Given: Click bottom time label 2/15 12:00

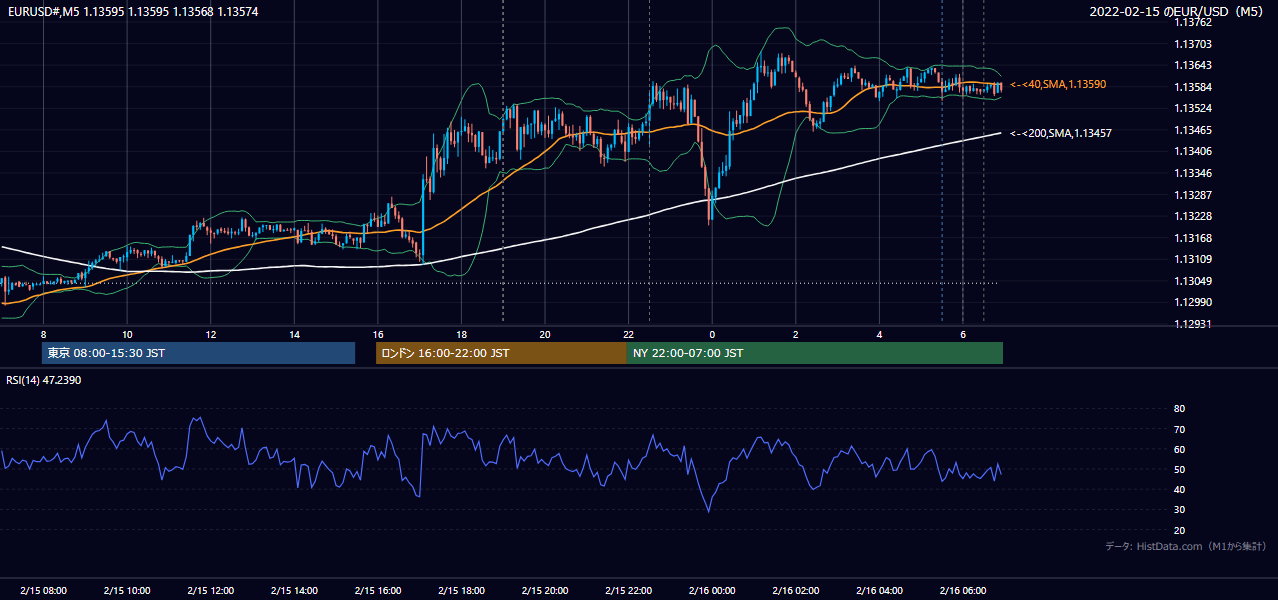Looking at the screenshot, I should pyautogui.click(x=211, y=591).
